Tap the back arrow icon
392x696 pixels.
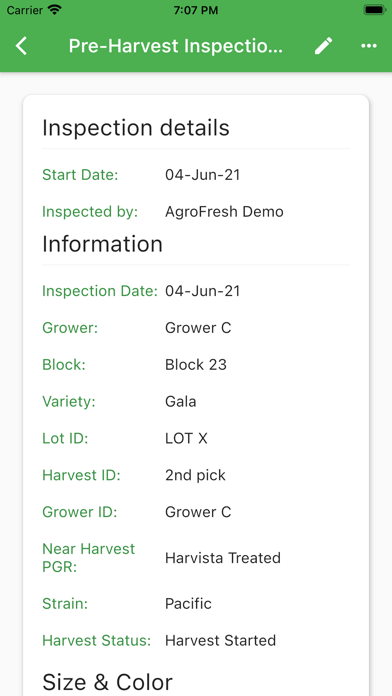[x=21, y=46]
